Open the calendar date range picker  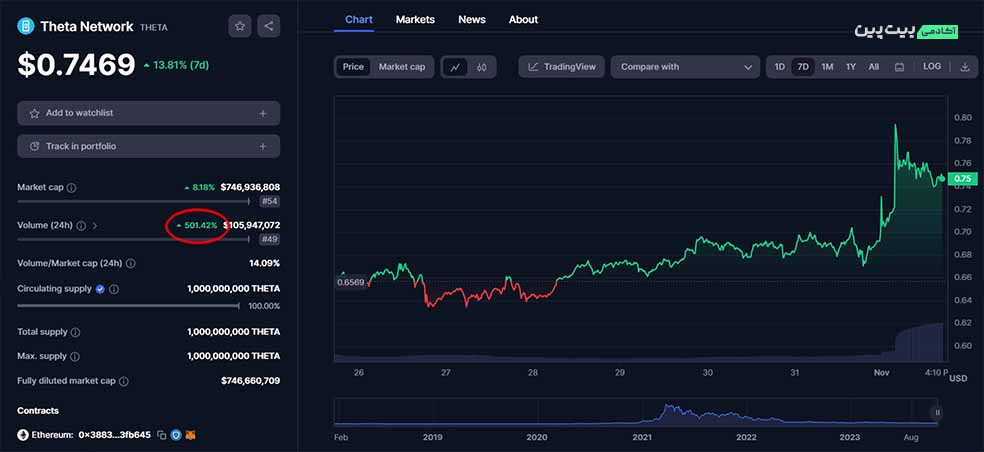coord(899,67)
